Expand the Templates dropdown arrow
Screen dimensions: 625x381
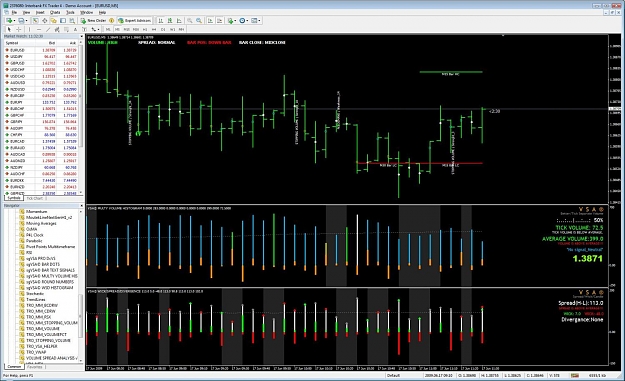(x=259, y=20)
